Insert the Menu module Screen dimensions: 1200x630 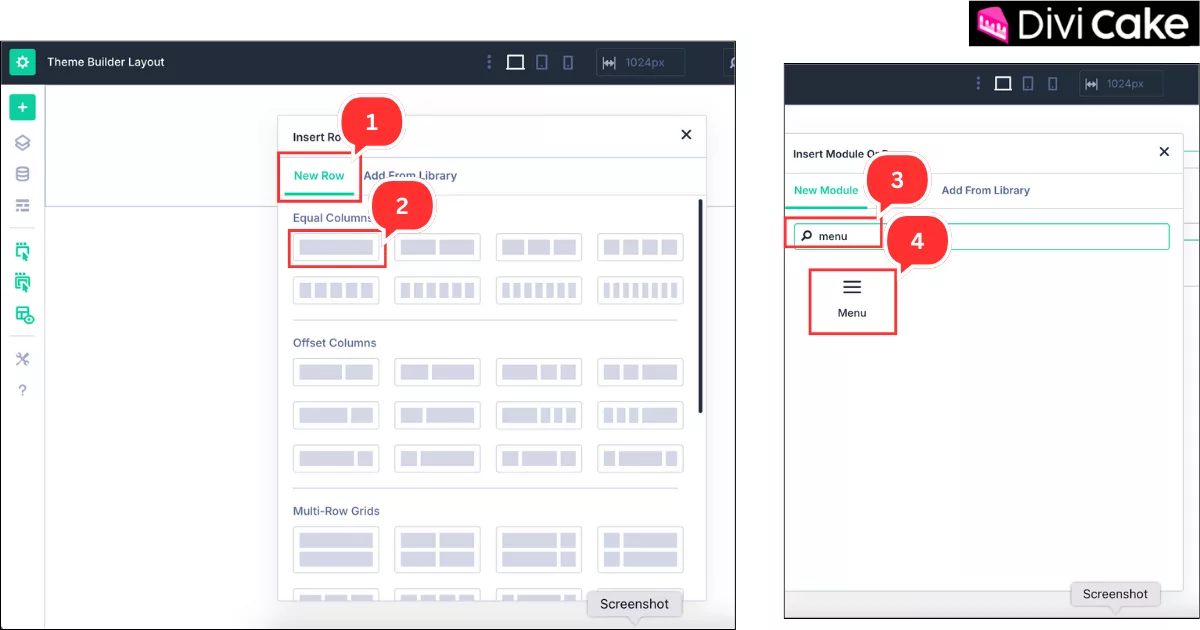click(x=852, y=300)
